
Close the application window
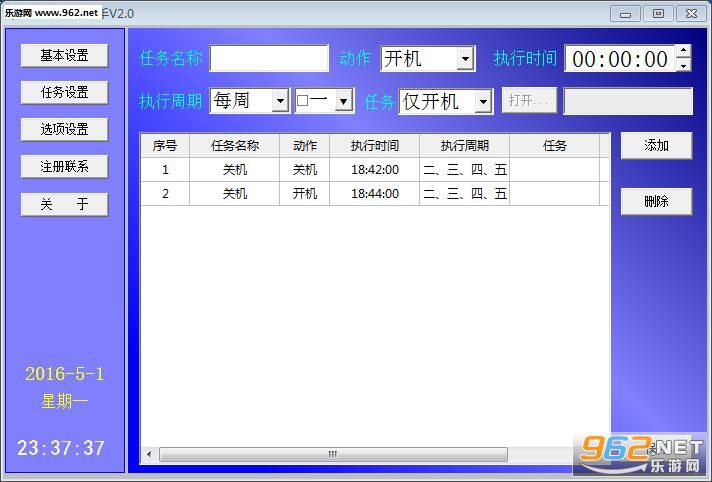pos(691,14)
